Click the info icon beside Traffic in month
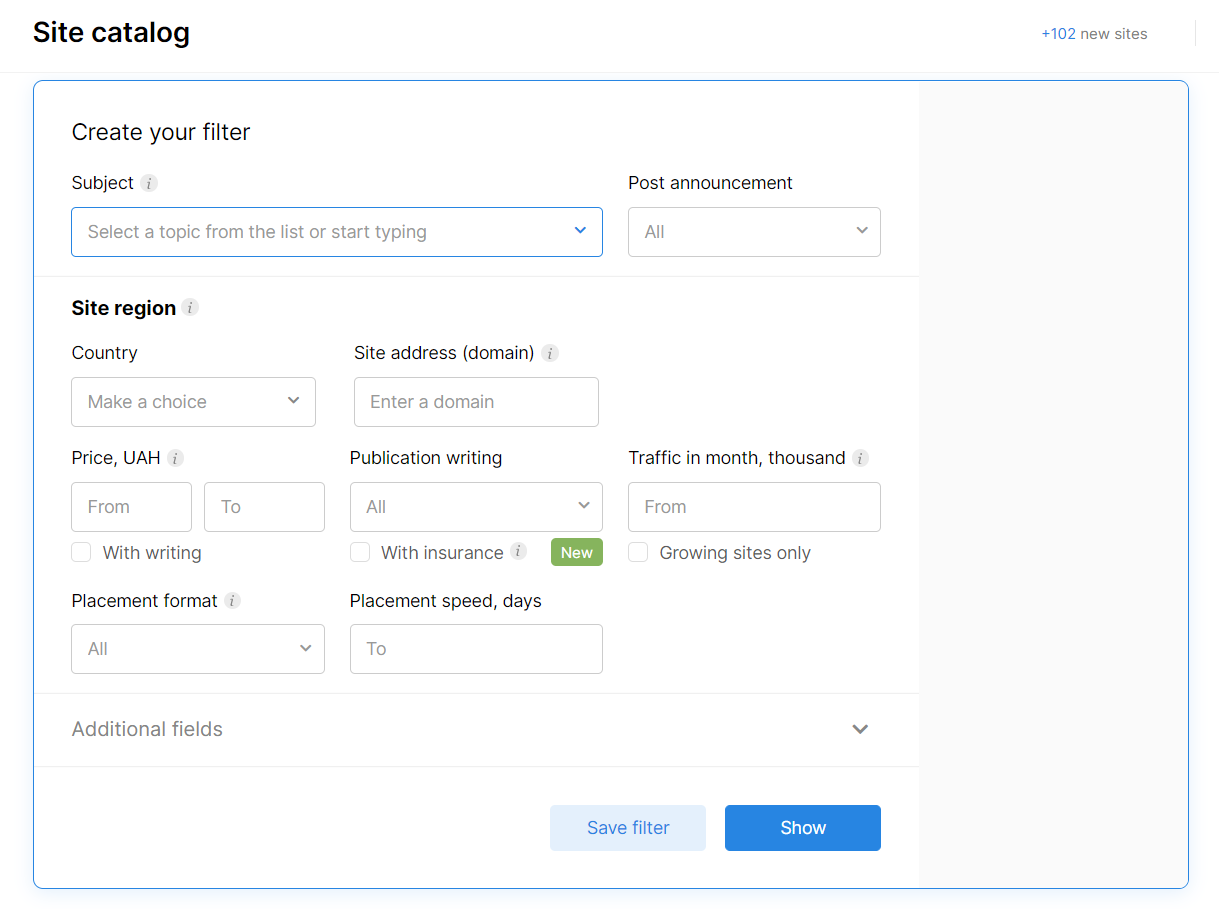Screen dimensions: 1219x909 pyautogui.click(x=860, y=458)
